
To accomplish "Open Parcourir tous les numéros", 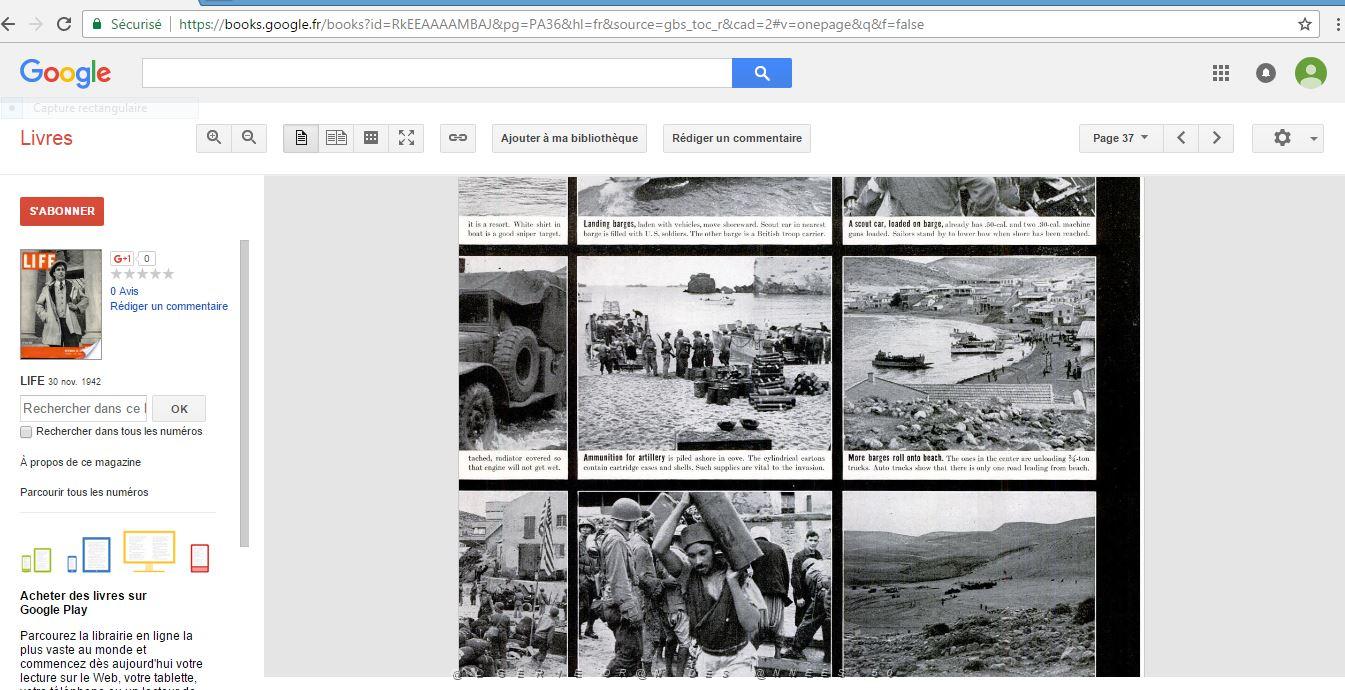I will click(x=84, y=492).
